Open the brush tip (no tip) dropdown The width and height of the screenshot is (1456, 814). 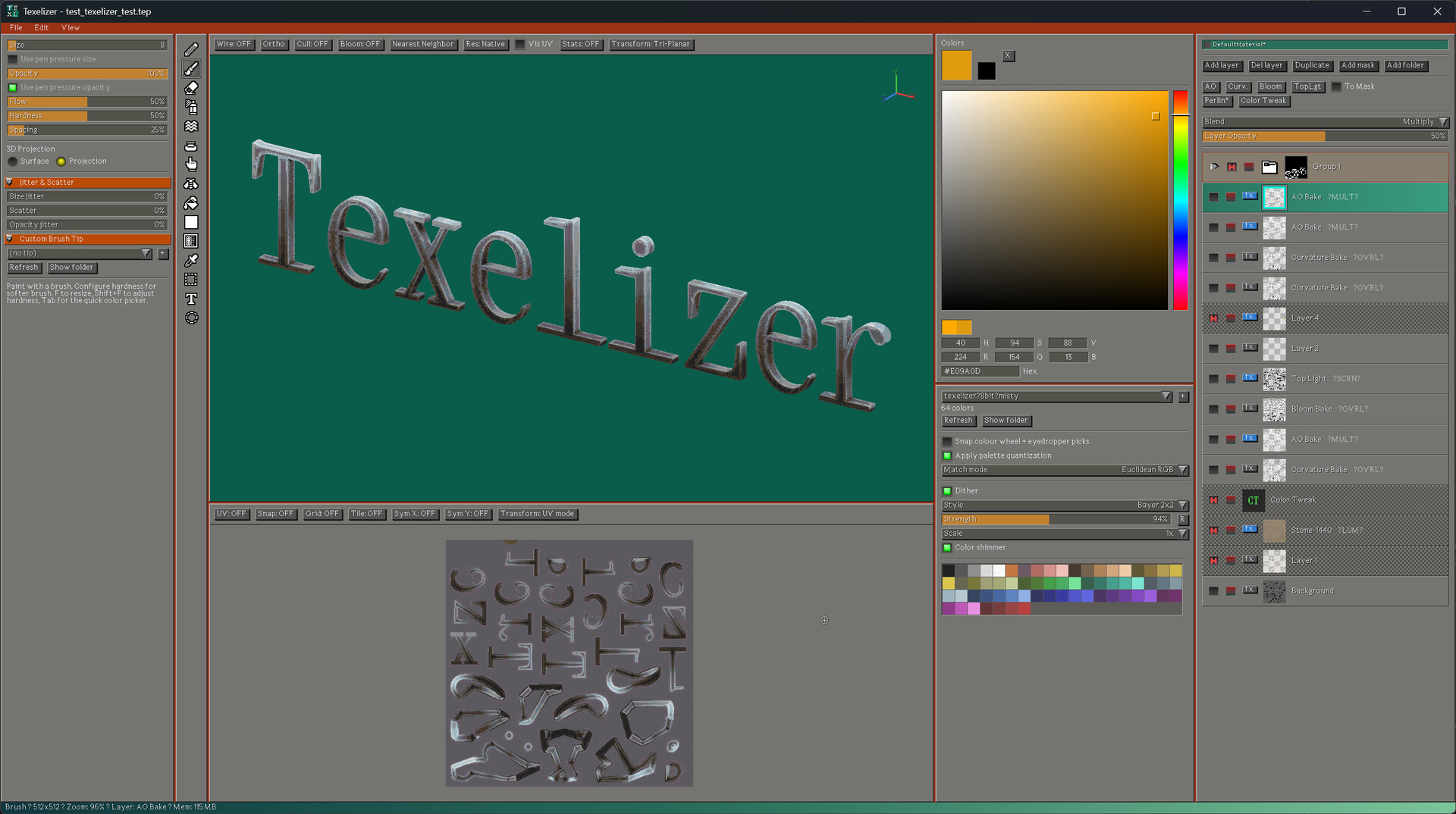80,253
